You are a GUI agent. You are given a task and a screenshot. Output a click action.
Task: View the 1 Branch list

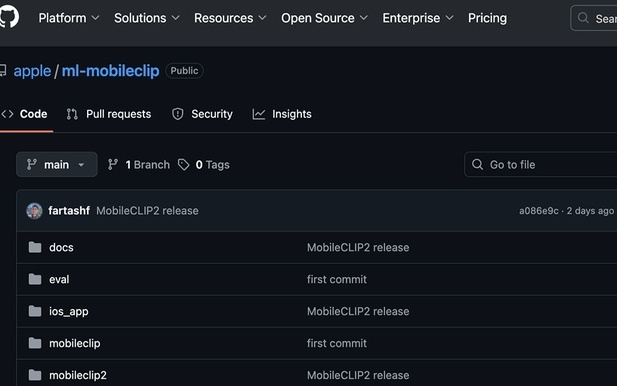pyautogui.click(x=139, y=164)
